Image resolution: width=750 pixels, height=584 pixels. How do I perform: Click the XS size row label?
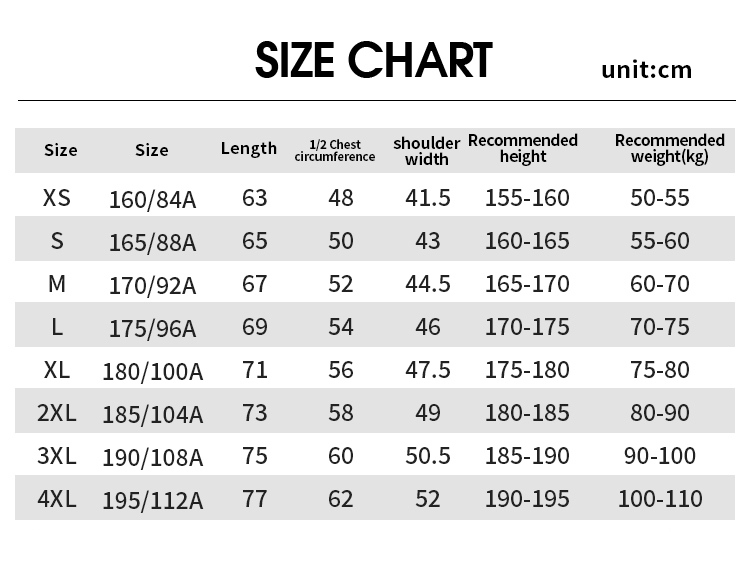57,198
